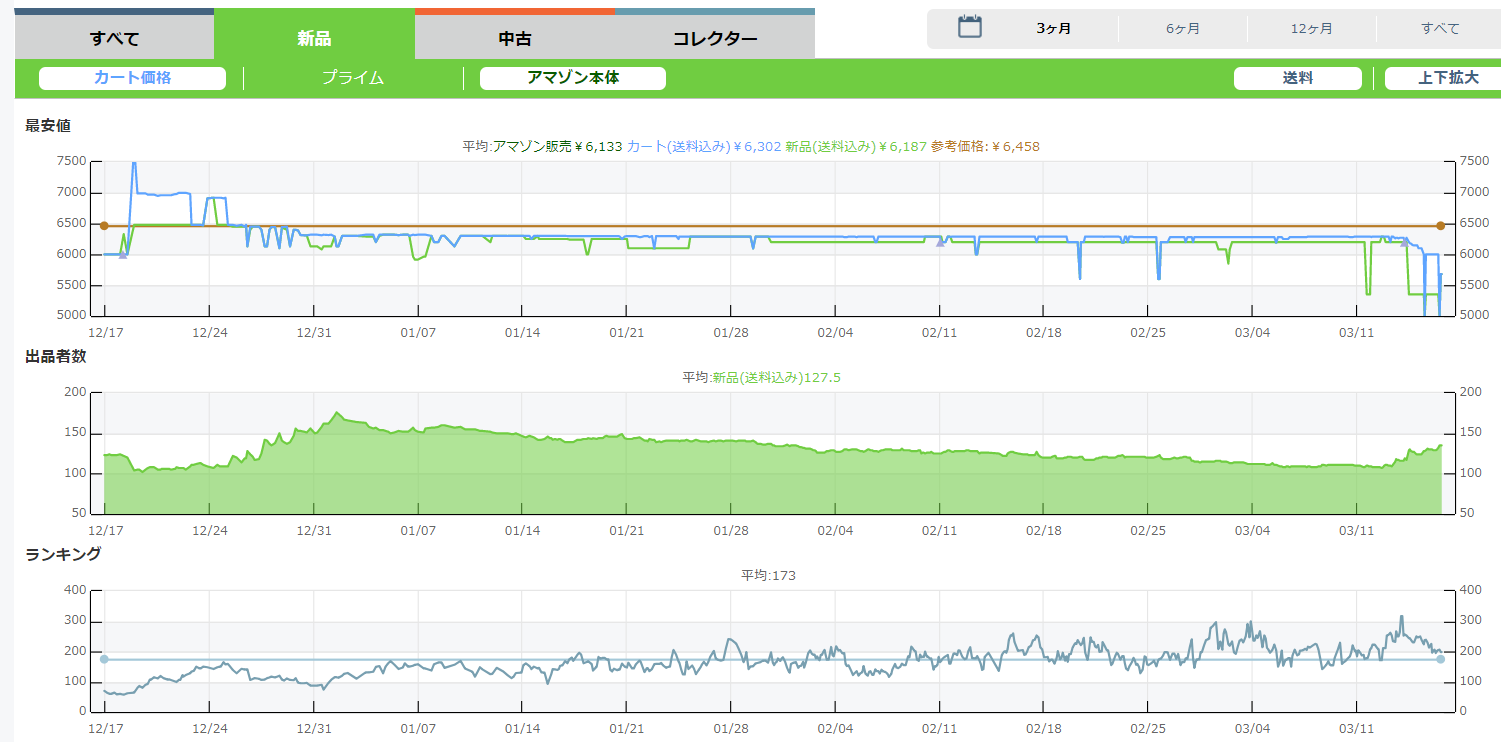This screenshot has width=1501, height=742.
Task: Click the purple triangle marker near 12/17
Action: coord(123,255)
